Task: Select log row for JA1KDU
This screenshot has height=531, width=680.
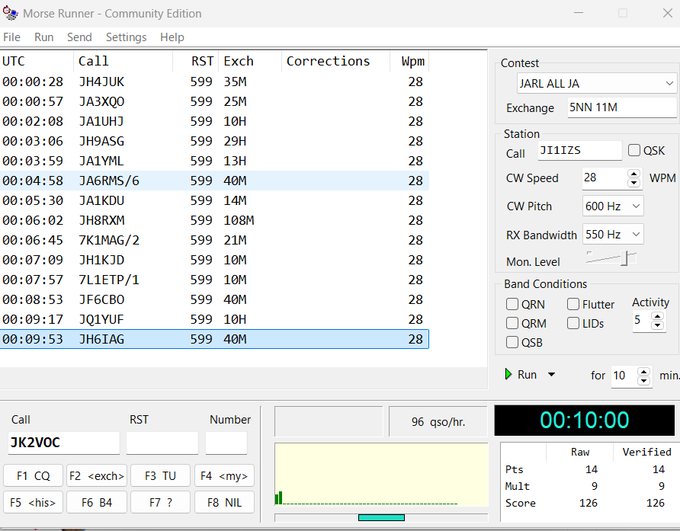Action: pyautogui.click(x=214, y=200)
